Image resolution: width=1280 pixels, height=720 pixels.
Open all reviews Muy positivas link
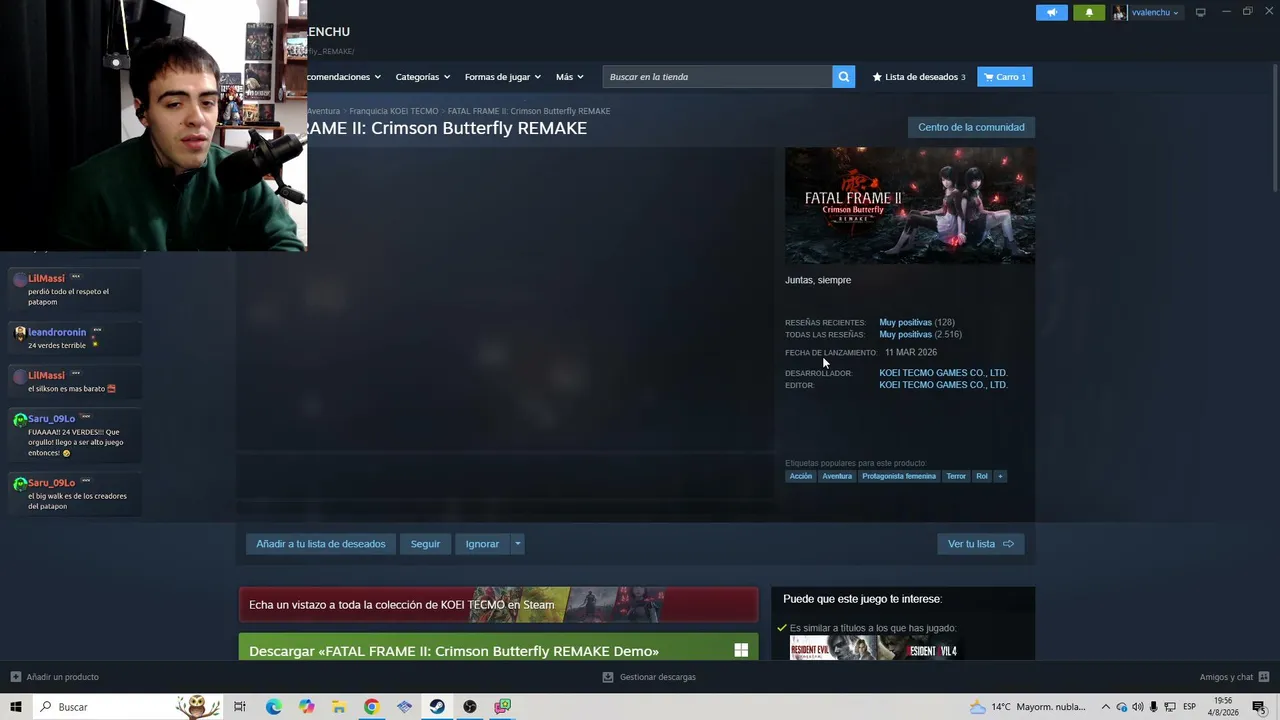click(905, 335)
